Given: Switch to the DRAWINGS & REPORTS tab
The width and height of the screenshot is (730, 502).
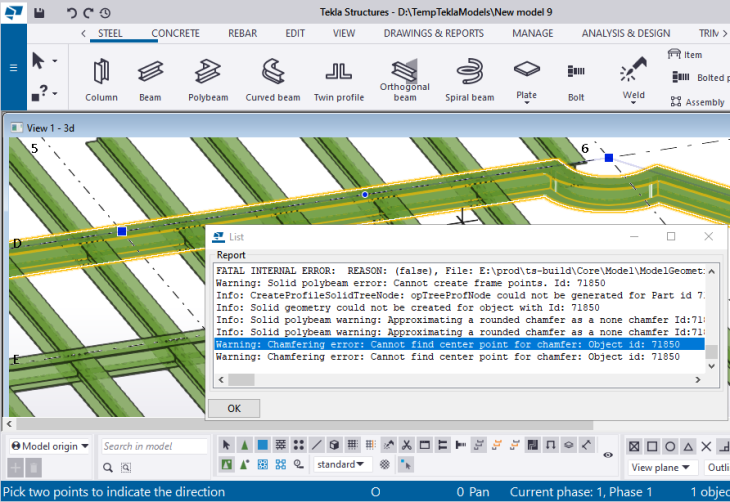Looking at the screenshot, I should click(x=434, y=34).
